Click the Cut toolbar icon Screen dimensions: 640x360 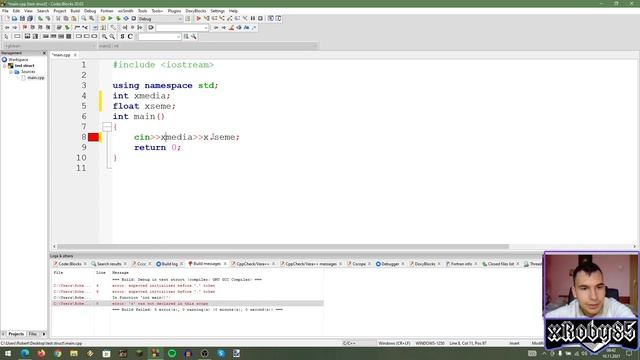[x=58, y=19]
